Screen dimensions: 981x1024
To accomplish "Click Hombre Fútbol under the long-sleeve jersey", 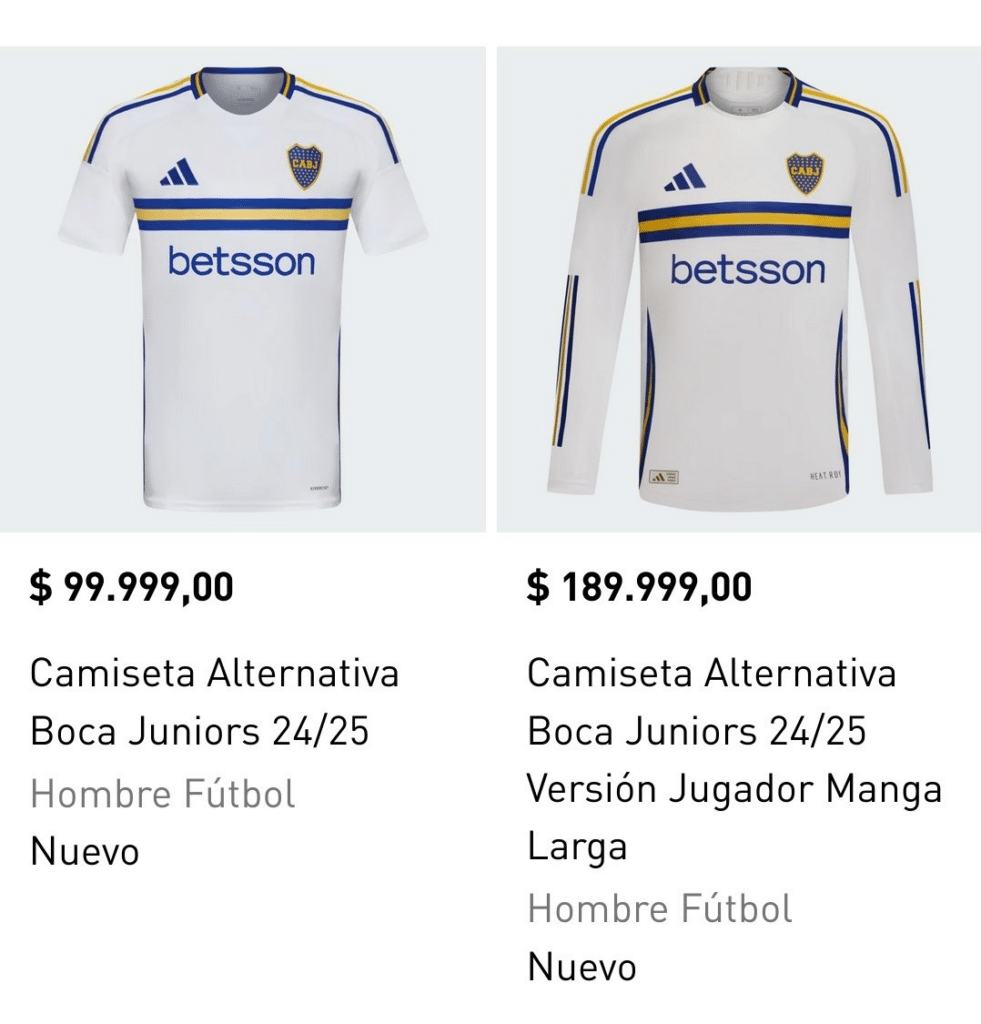I will (660, 909).
